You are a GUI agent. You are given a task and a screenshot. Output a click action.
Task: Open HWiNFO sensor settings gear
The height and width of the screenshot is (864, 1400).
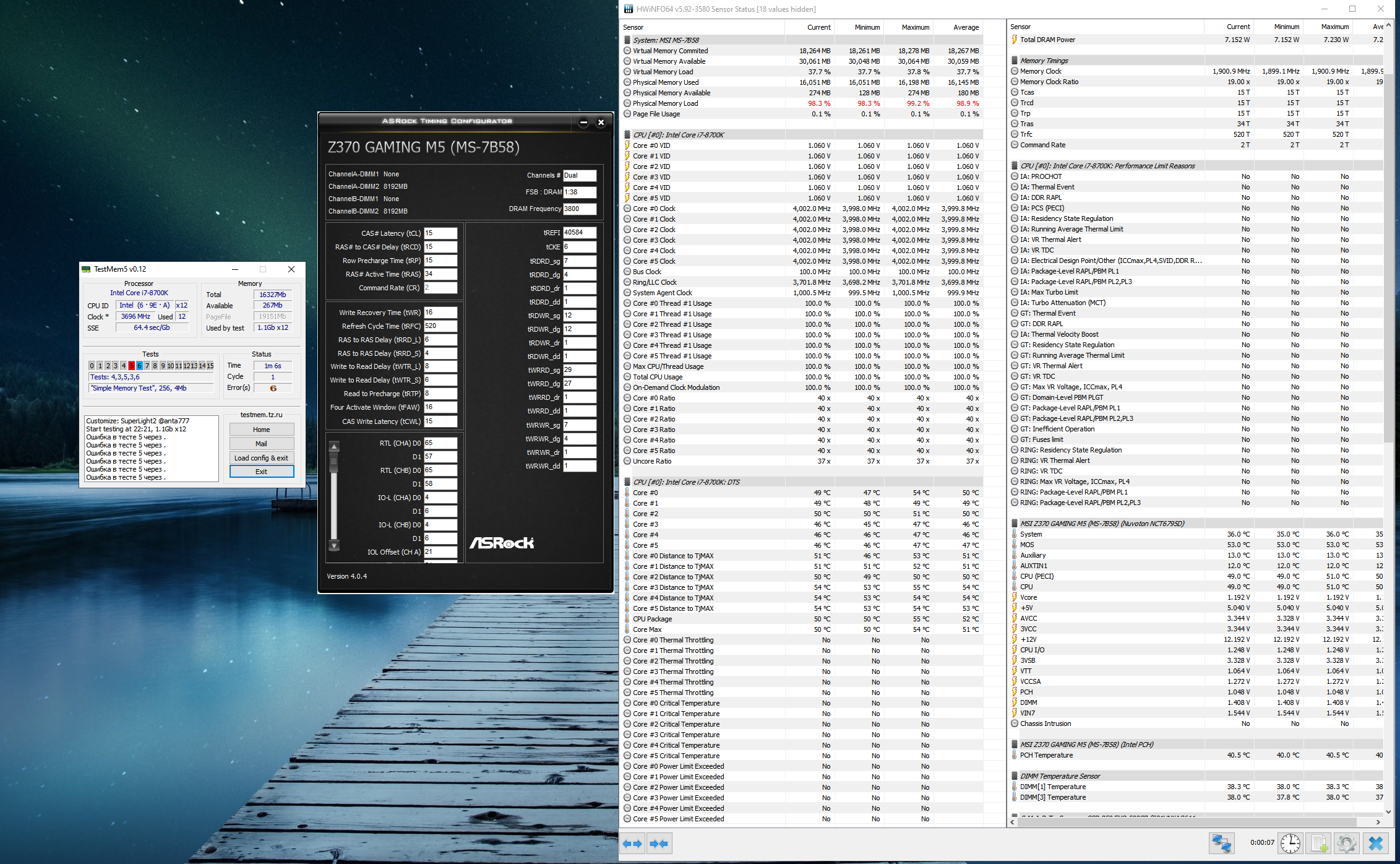(1346, 843)
